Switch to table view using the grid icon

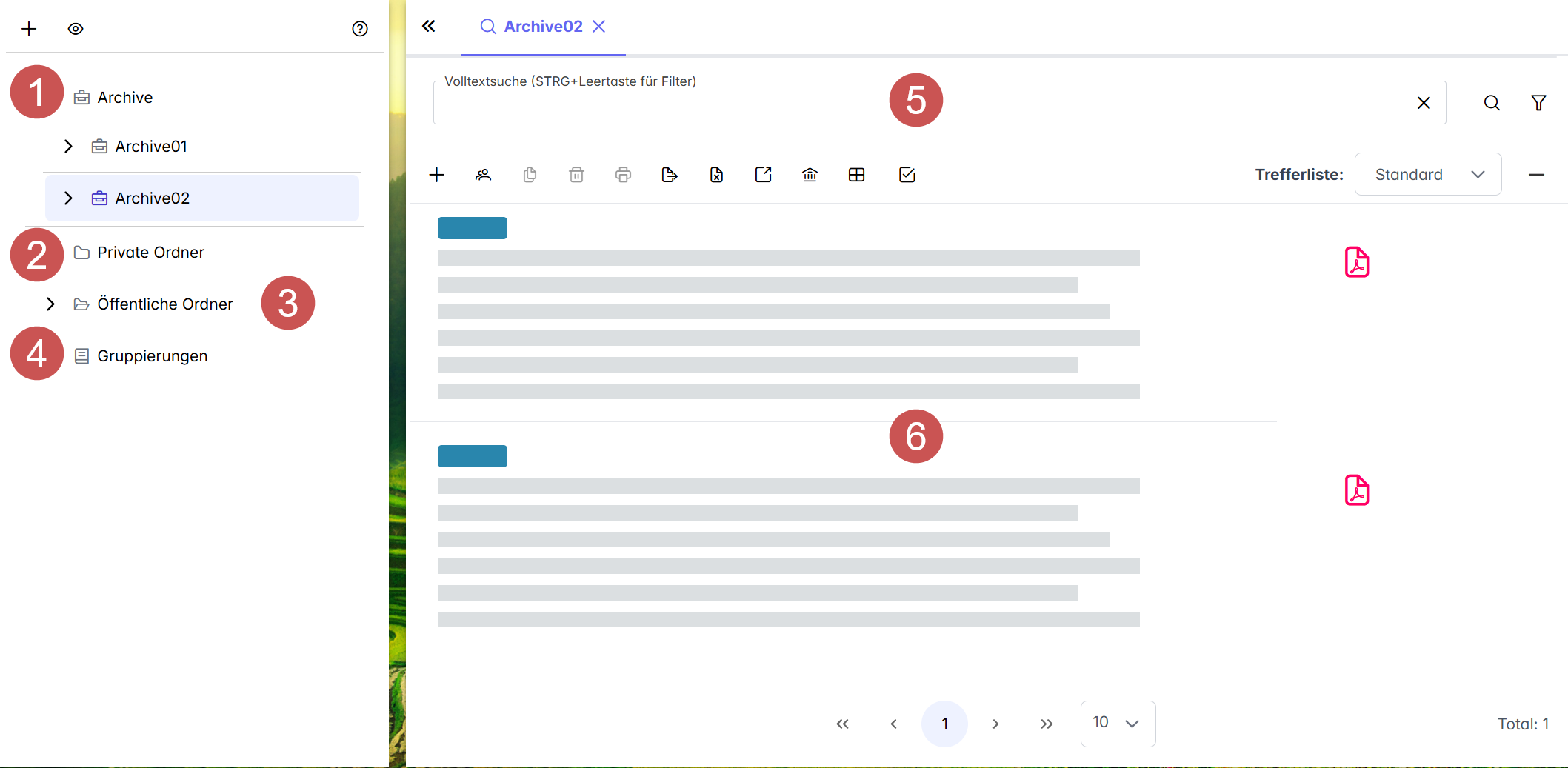click(x=857, y=175)
